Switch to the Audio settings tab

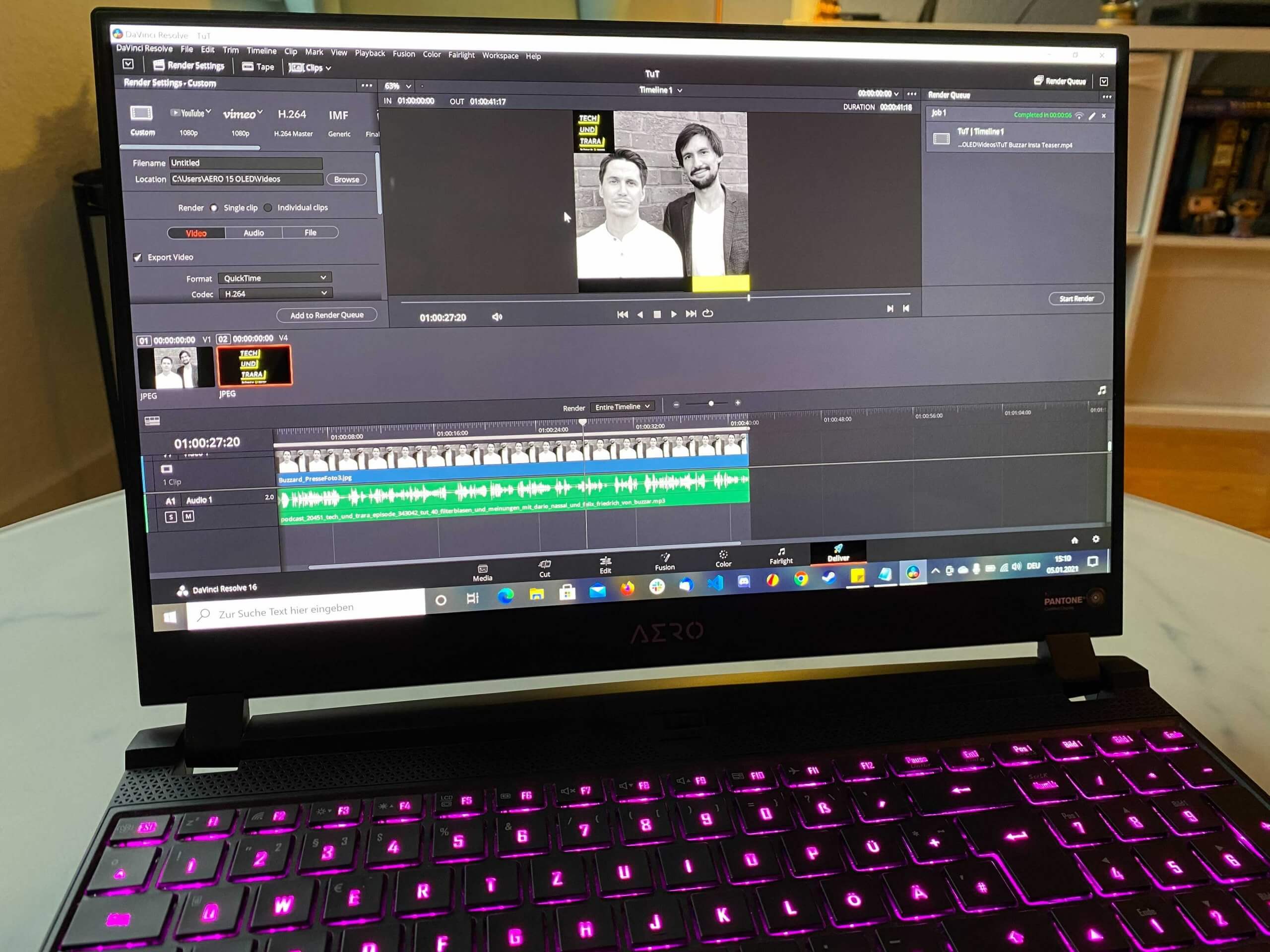pyautogui.click(x=253, y=233)
